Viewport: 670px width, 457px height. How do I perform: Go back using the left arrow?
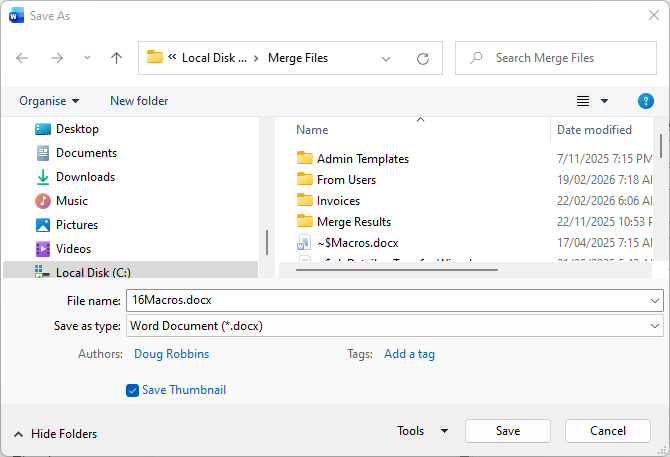point(22,58)
